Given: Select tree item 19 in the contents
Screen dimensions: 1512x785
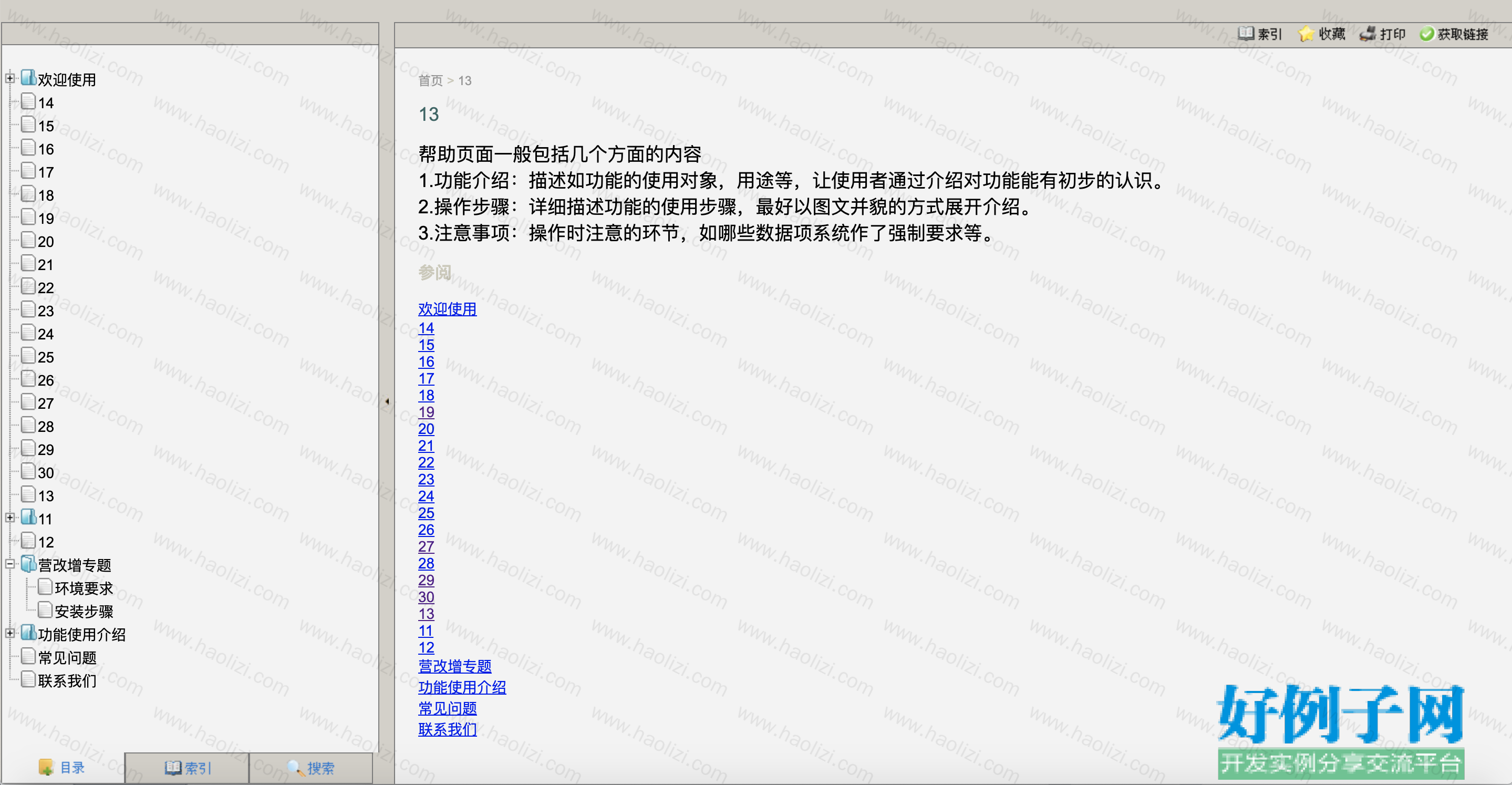Looking at the screenshot, I should tap(46, 219).
